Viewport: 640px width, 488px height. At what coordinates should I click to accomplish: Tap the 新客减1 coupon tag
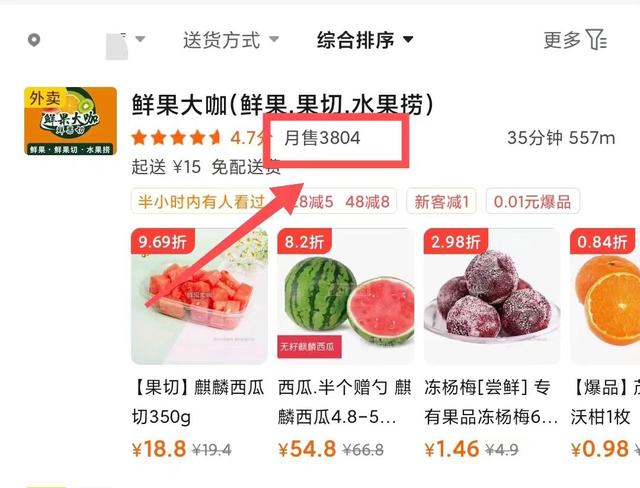pyautogui.click(x=441, y=202)
